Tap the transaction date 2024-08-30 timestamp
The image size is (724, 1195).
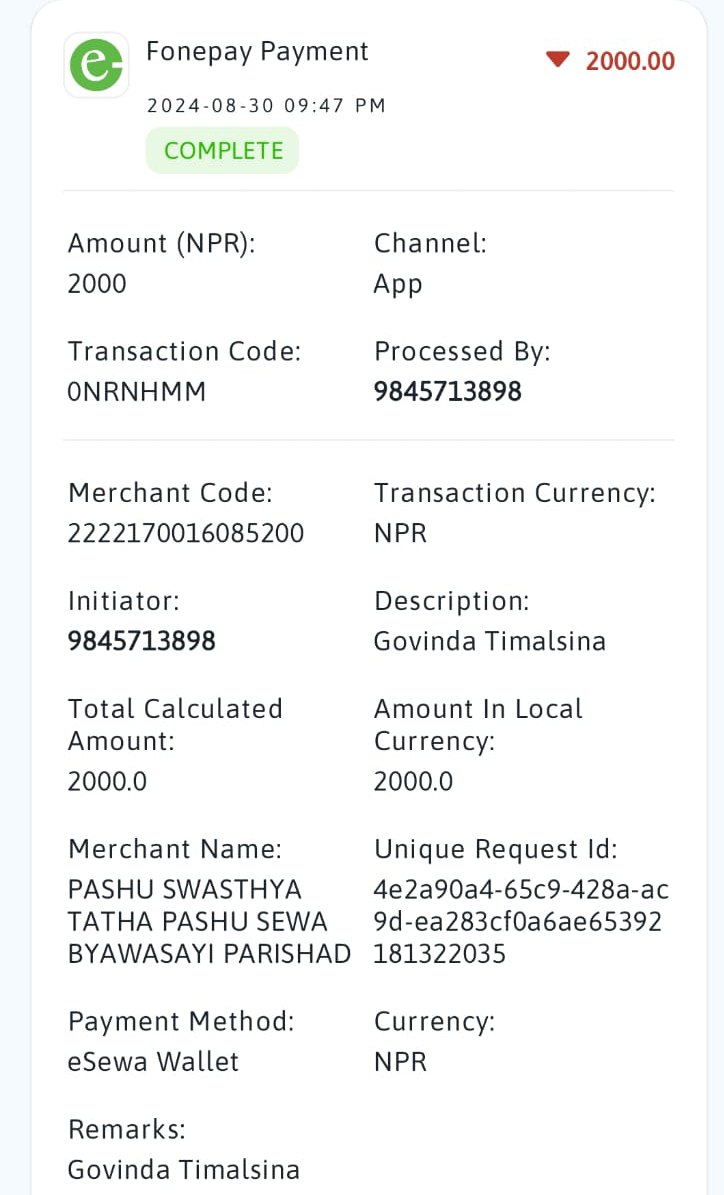[266, 105]
